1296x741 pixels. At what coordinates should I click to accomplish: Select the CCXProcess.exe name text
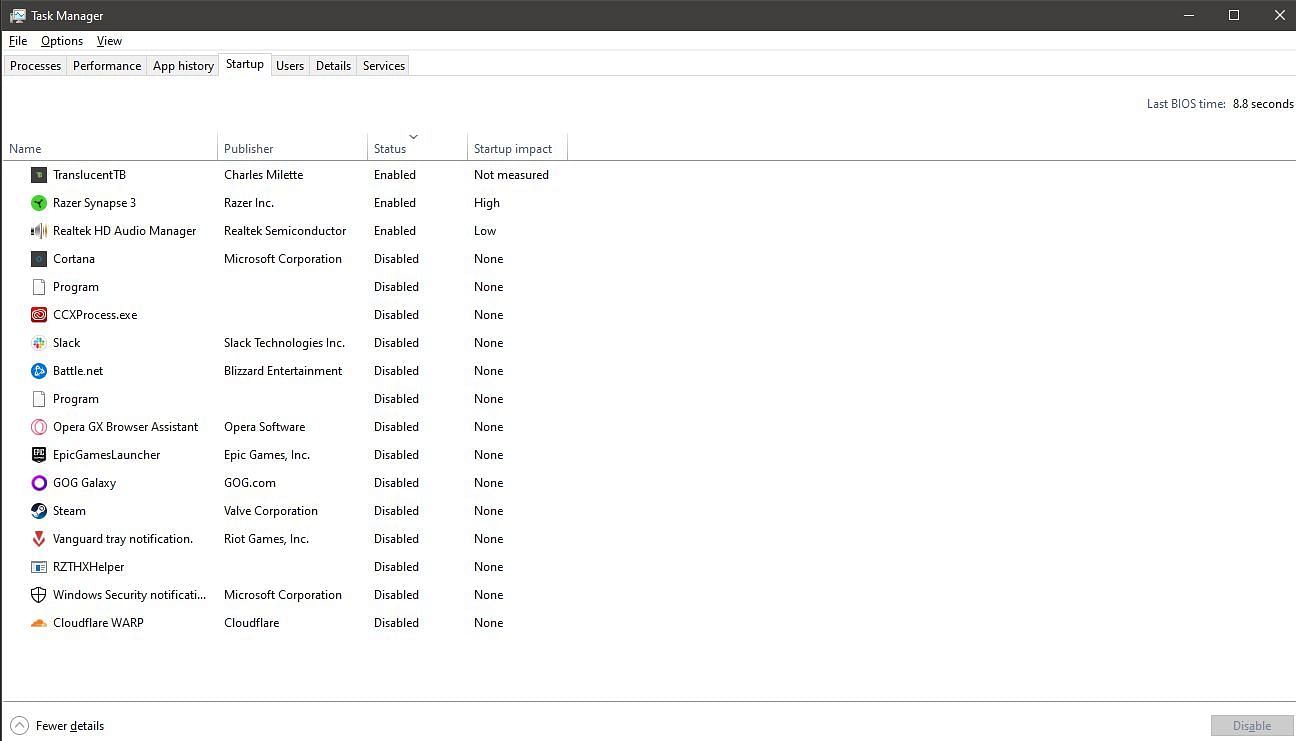click(x=95, y=315)
